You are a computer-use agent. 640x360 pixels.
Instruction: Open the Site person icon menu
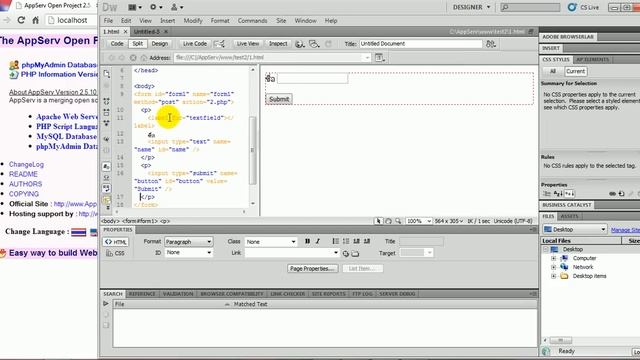click(176, 7)
